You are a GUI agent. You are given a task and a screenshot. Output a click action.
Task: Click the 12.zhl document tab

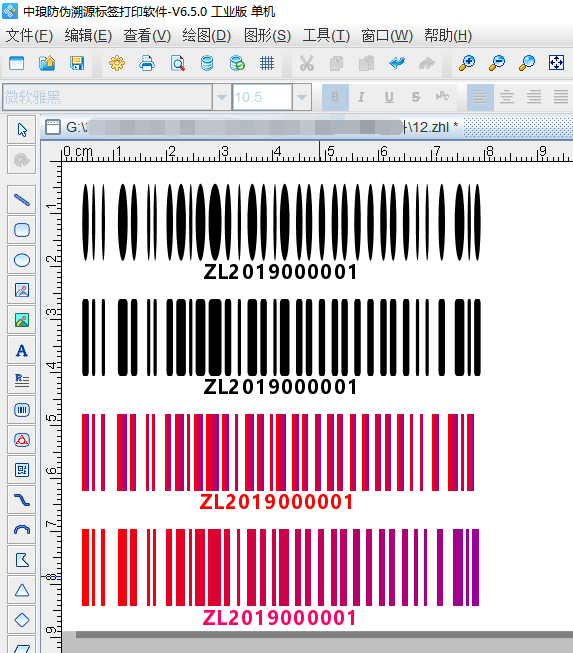[x=252, y=127]
